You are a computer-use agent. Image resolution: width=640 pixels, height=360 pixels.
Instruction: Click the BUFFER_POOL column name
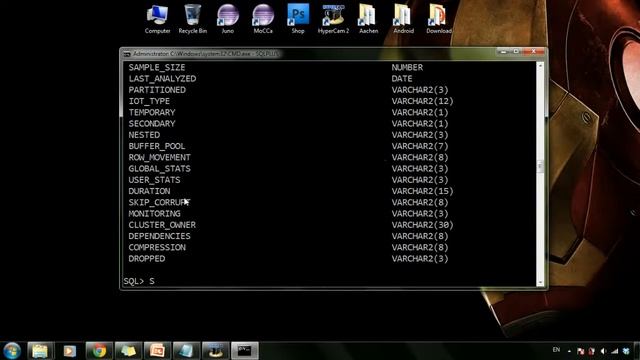(x=157, y=146)
